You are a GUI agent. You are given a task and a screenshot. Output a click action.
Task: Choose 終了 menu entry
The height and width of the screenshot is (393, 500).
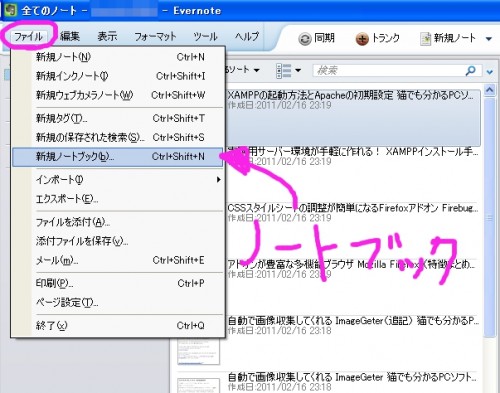pyautogui.click(x=118, y=325)
